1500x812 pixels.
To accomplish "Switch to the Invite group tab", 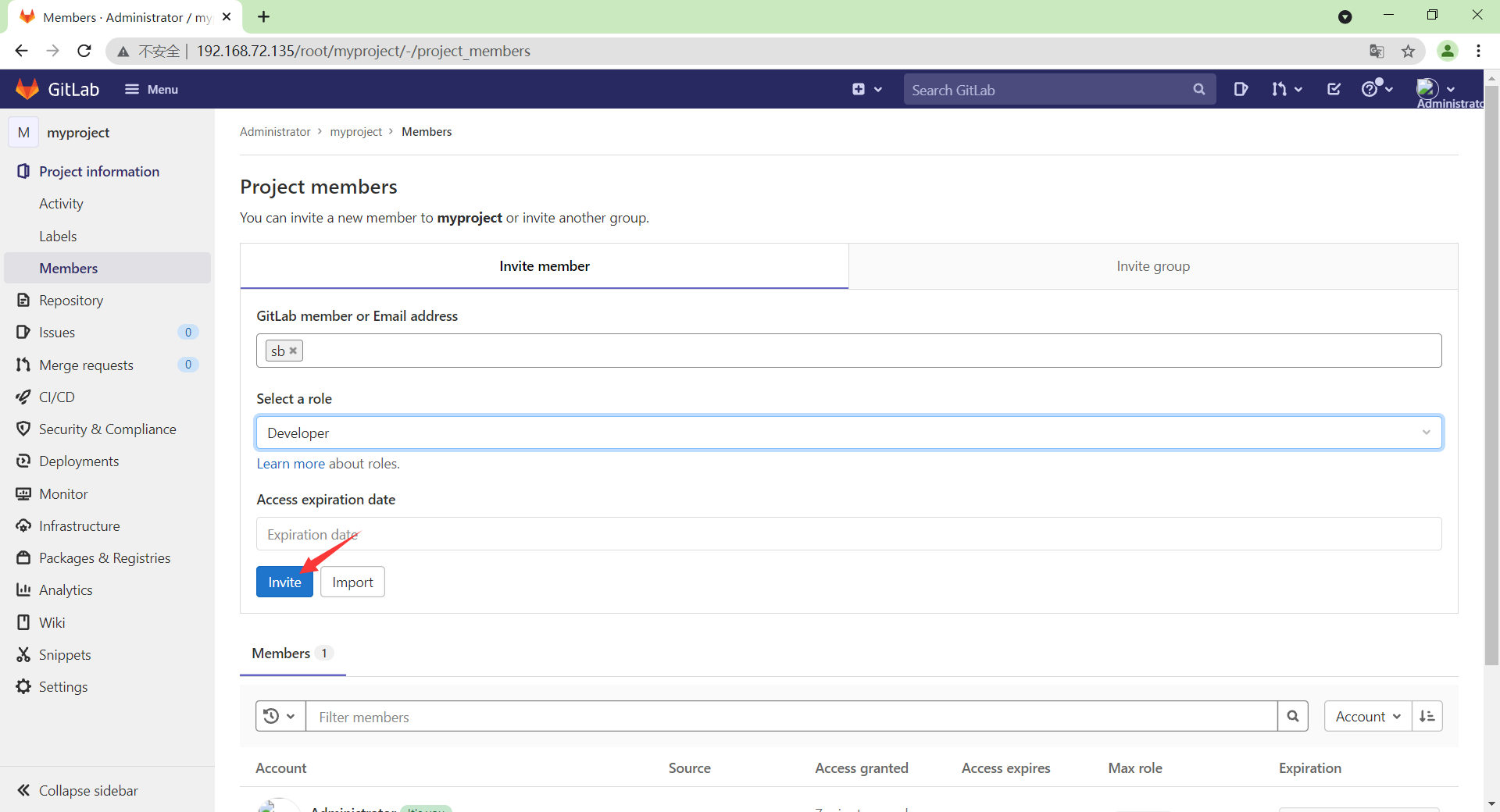I will pos(1153,265).
